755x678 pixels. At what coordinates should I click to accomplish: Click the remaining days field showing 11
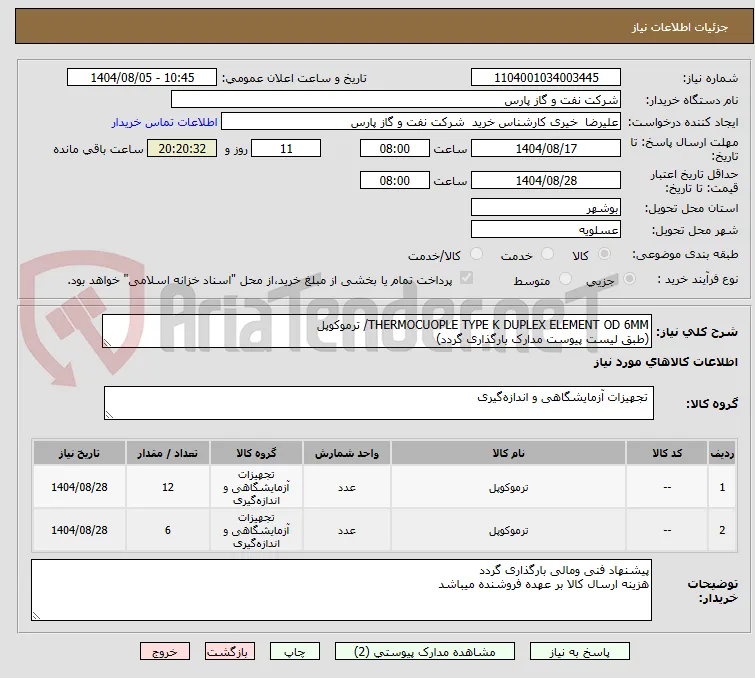(x=286, y=148)
